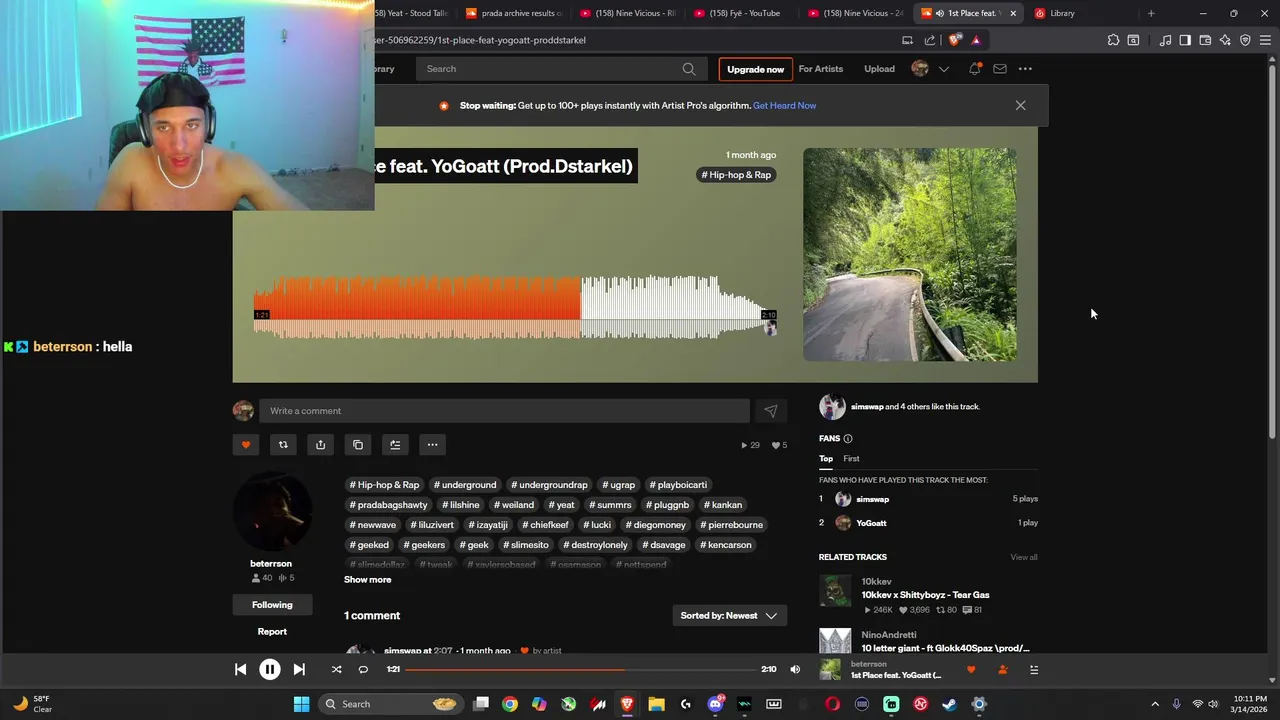
Task: Repost this track
Action: tap(283, 445)
